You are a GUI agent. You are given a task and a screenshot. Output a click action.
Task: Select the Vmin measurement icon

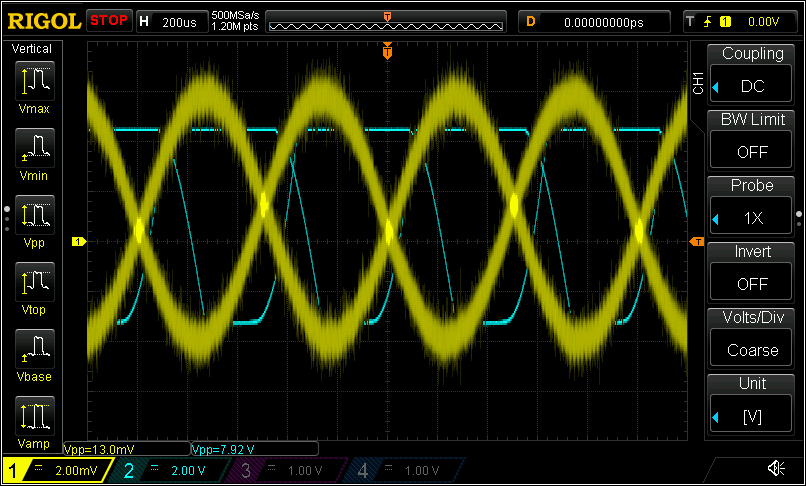click(34, 148)
